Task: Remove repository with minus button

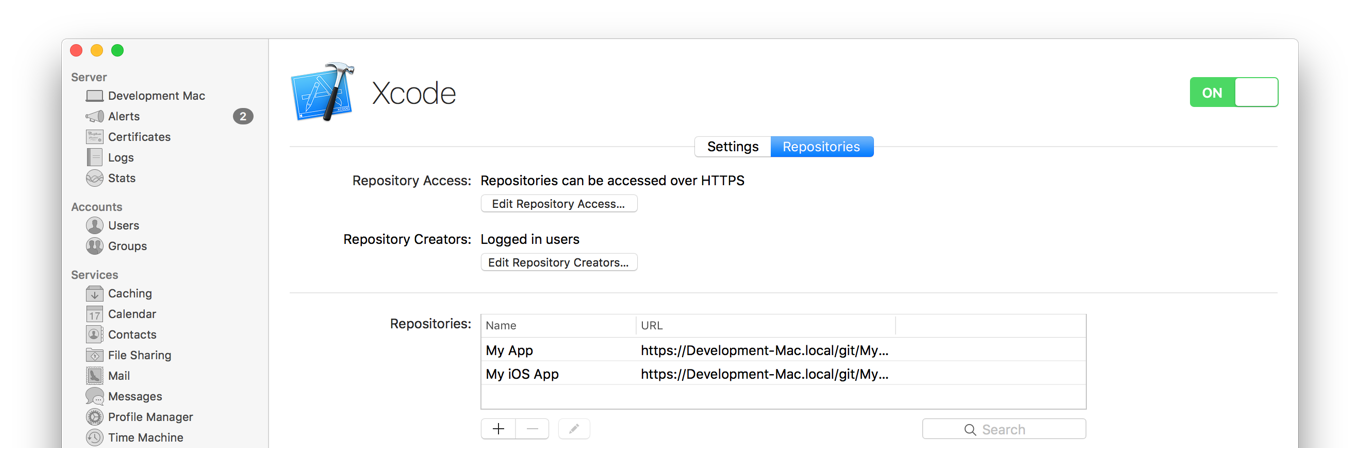Action: (x=532, y=429)
